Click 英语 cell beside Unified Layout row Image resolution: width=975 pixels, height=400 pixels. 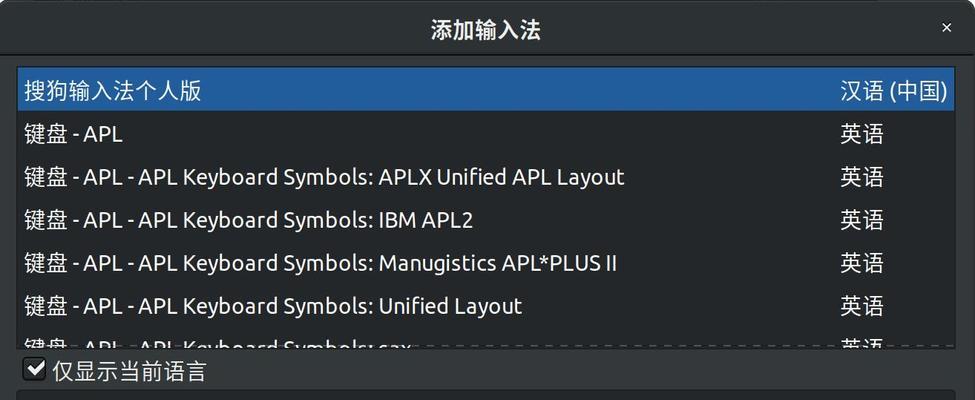[x=862, y=306]
